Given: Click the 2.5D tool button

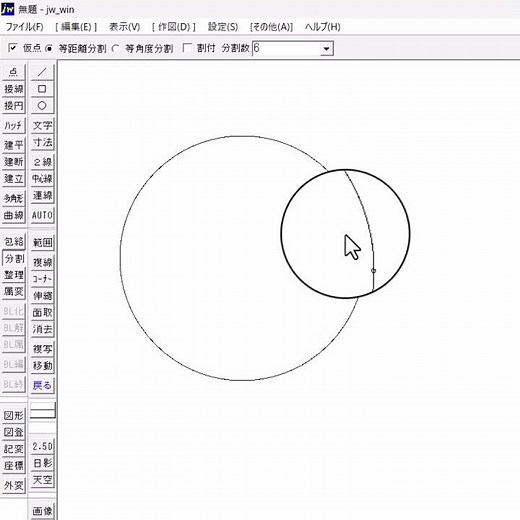Looking at the screenshot, I should (x=42, y=446).
